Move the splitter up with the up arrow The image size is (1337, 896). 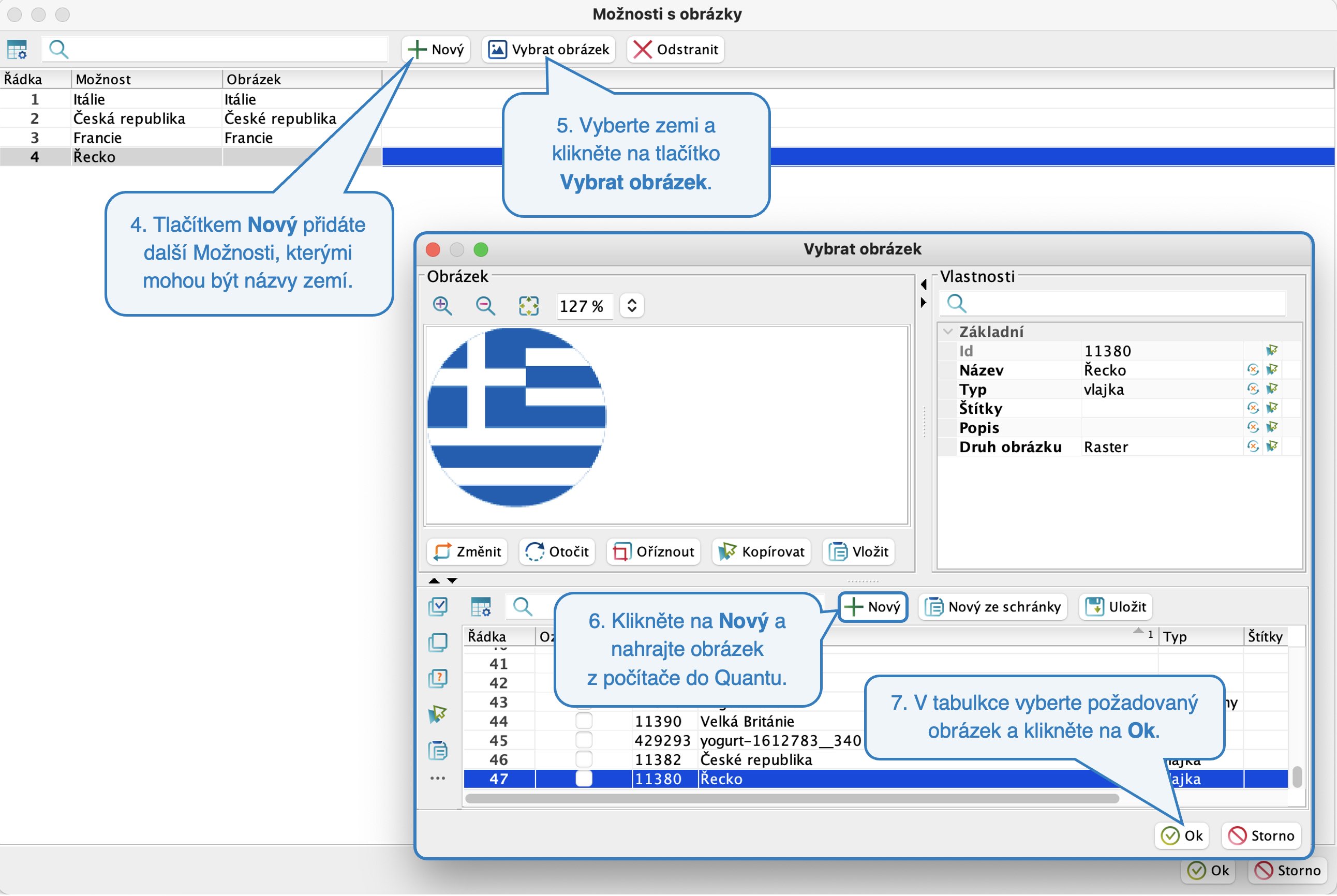(x=434, y=580)
